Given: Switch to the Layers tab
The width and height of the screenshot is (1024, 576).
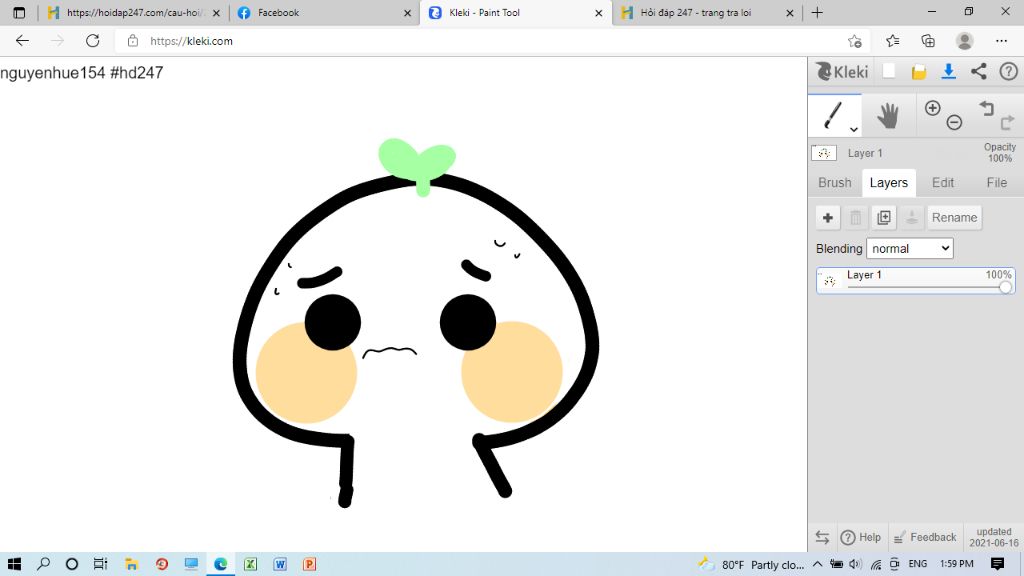Looking at the screenshot, I should pyautogui.click(x=889, y=183).
